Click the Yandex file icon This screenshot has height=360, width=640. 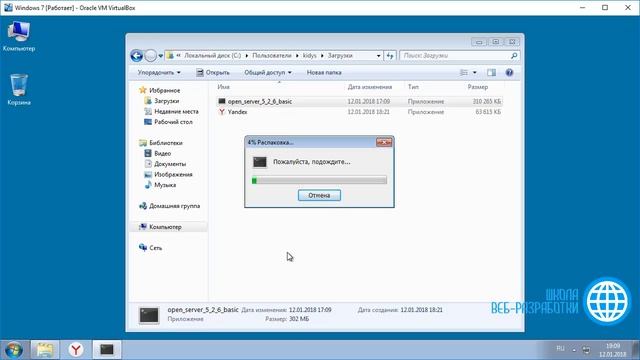click(222, 112)
